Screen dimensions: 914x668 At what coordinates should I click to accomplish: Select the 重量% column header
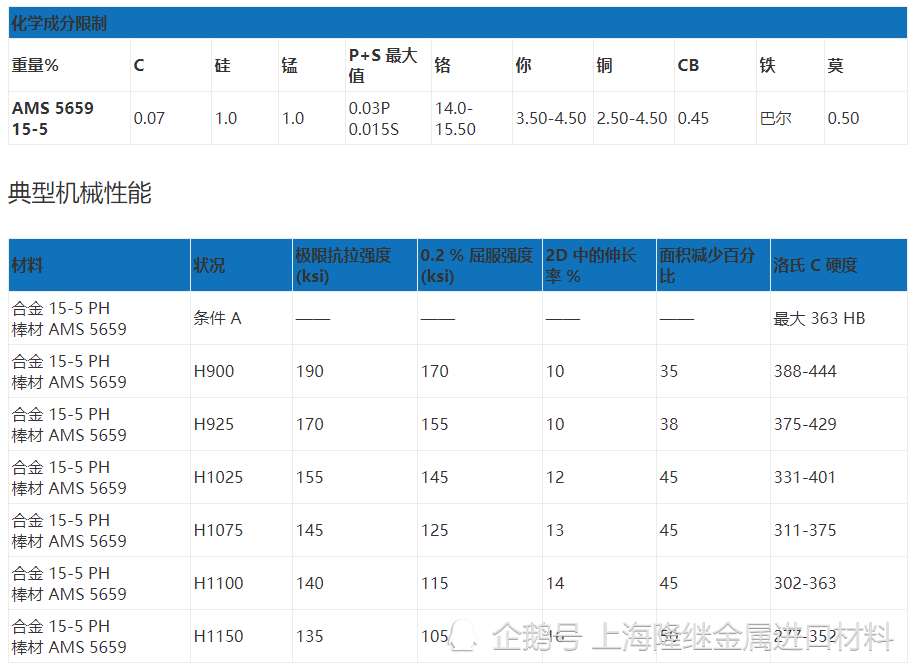coord(33,65)
